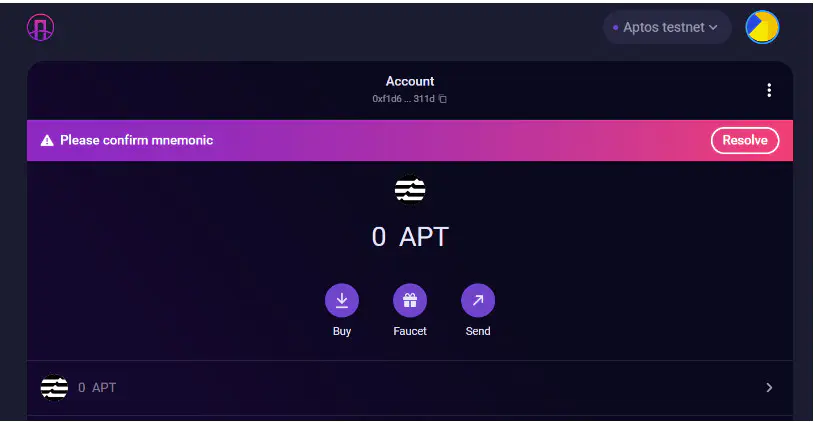Screen dimensions: 814x422
Task: Click the large 0 APT balance
Action: click(x=410, y=237)
